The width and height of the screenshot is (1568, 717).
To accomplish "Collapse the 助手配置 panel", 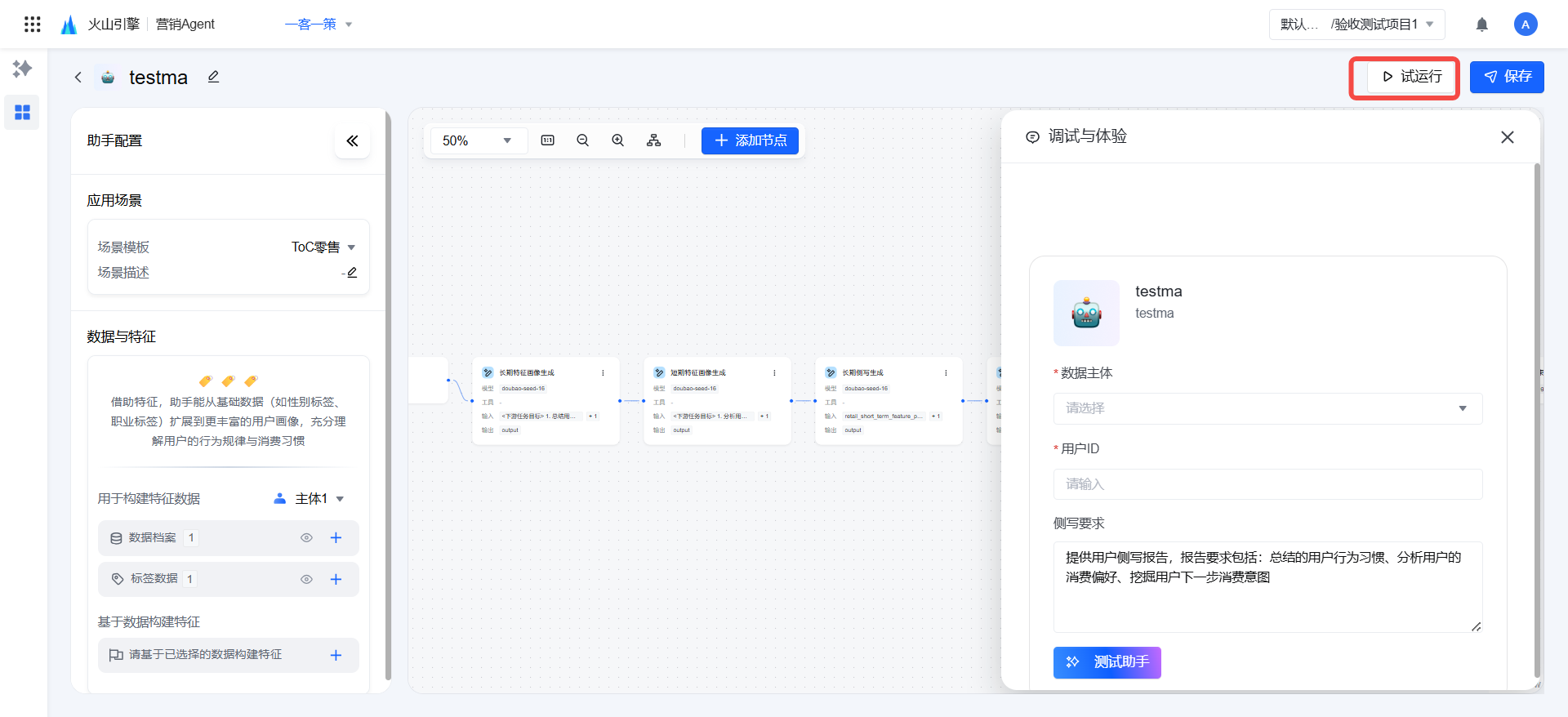I will (352, 140).
